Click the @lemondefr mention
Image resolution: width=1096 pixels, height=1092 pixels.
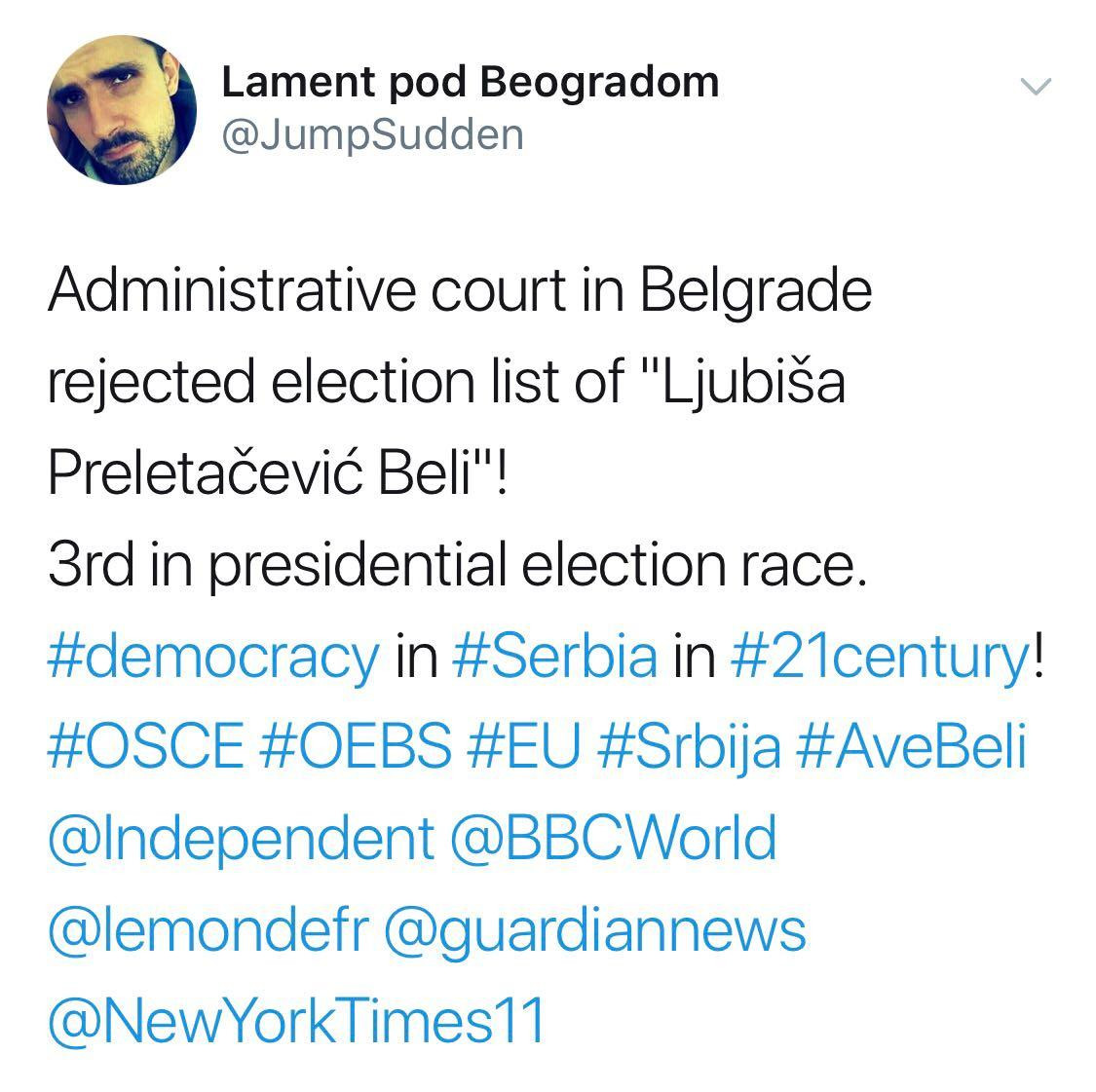pos(208,931)
